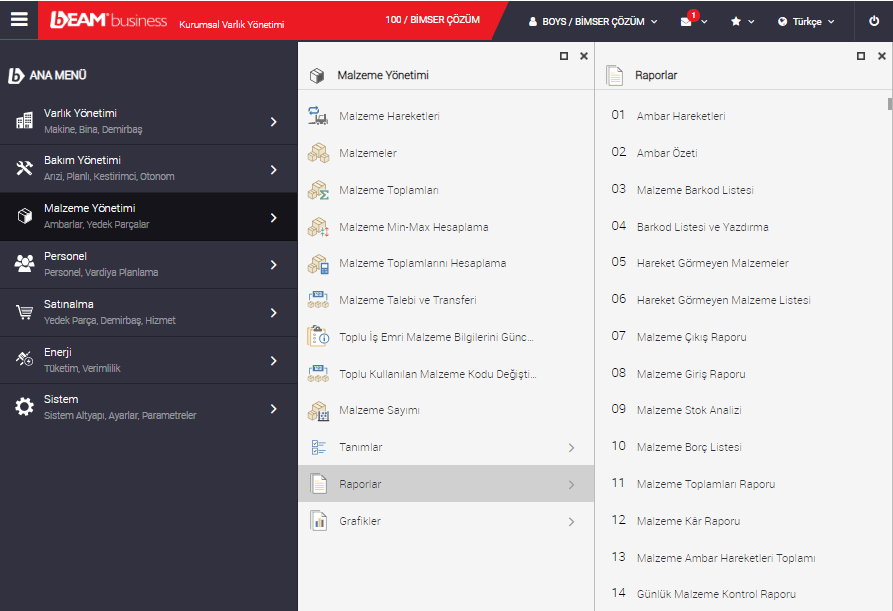The height and width of the screenshot is (611, 893).
Task: Click the Malzeme Talebi ve Transferi icon
Action: tap(318, 300)
